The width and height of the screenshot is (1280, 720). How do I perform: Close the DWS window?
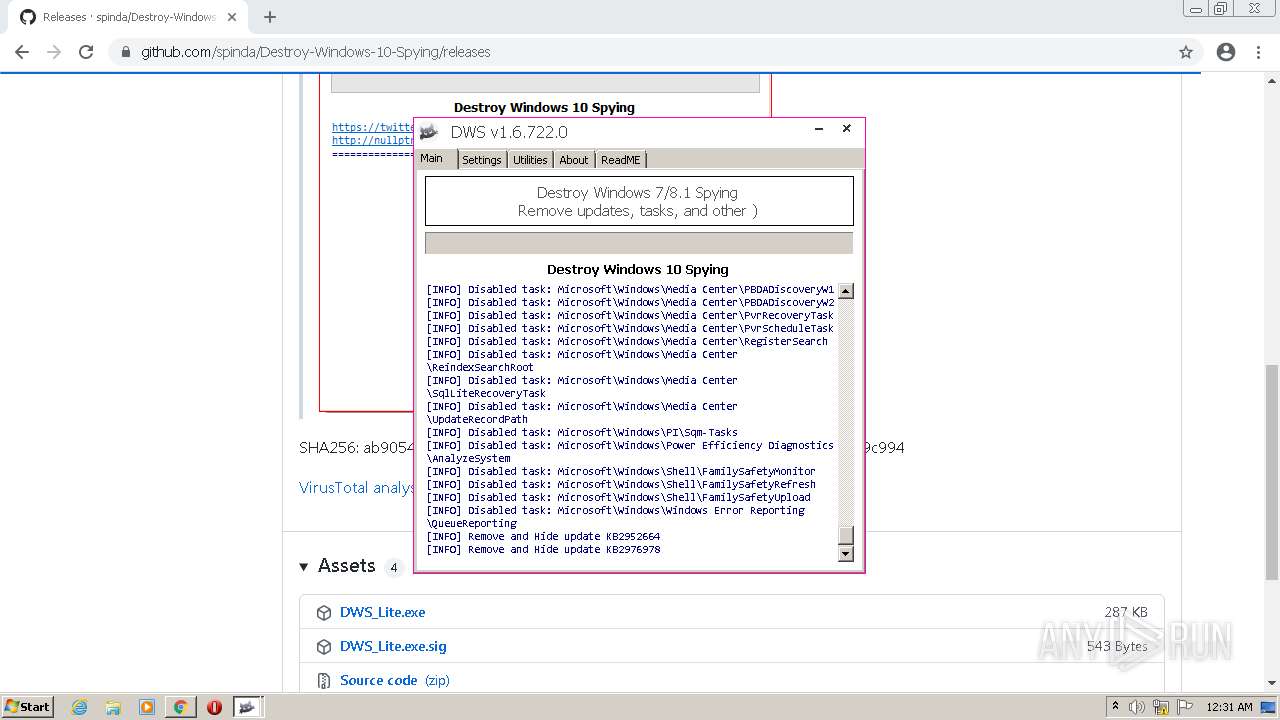(846, 129)
